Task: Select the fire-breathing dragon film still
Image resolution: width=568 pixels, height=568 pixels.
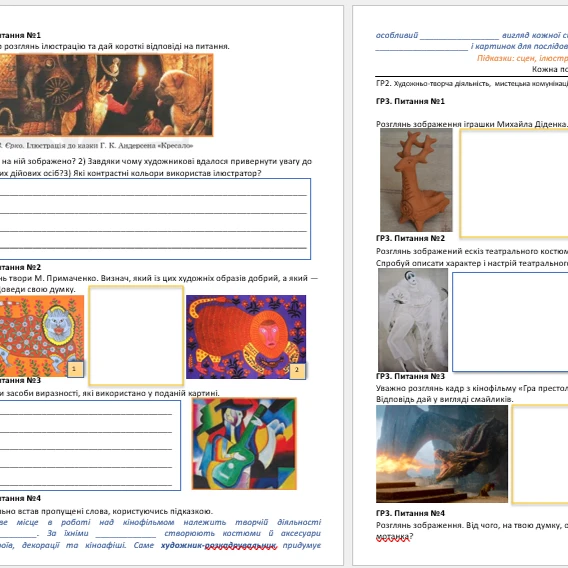Action: click(442, 454)
